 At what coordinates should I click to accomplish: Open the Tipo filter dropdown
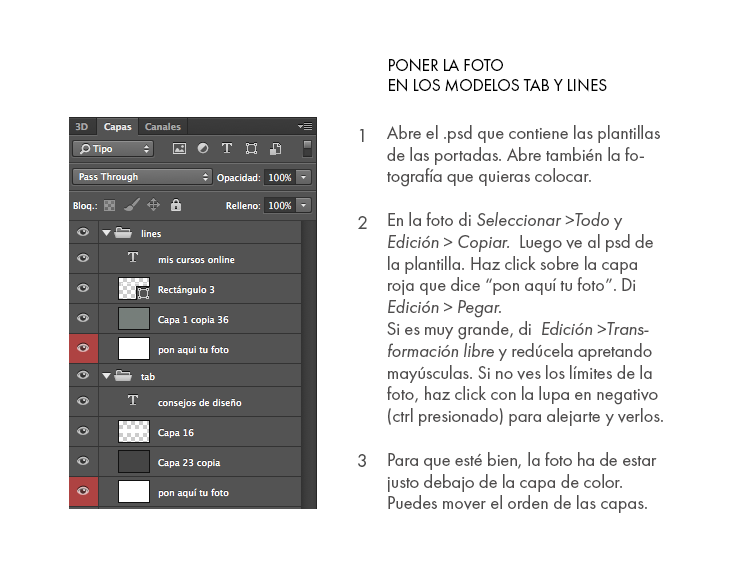point(113,149)
